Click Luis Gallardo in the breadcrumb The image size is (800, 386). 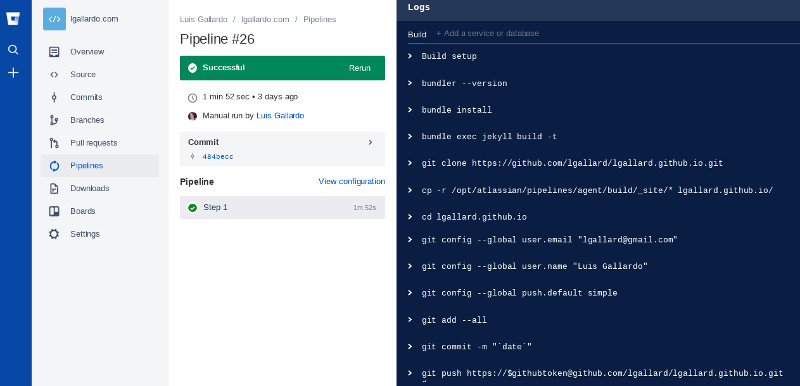tap(204, 19)
